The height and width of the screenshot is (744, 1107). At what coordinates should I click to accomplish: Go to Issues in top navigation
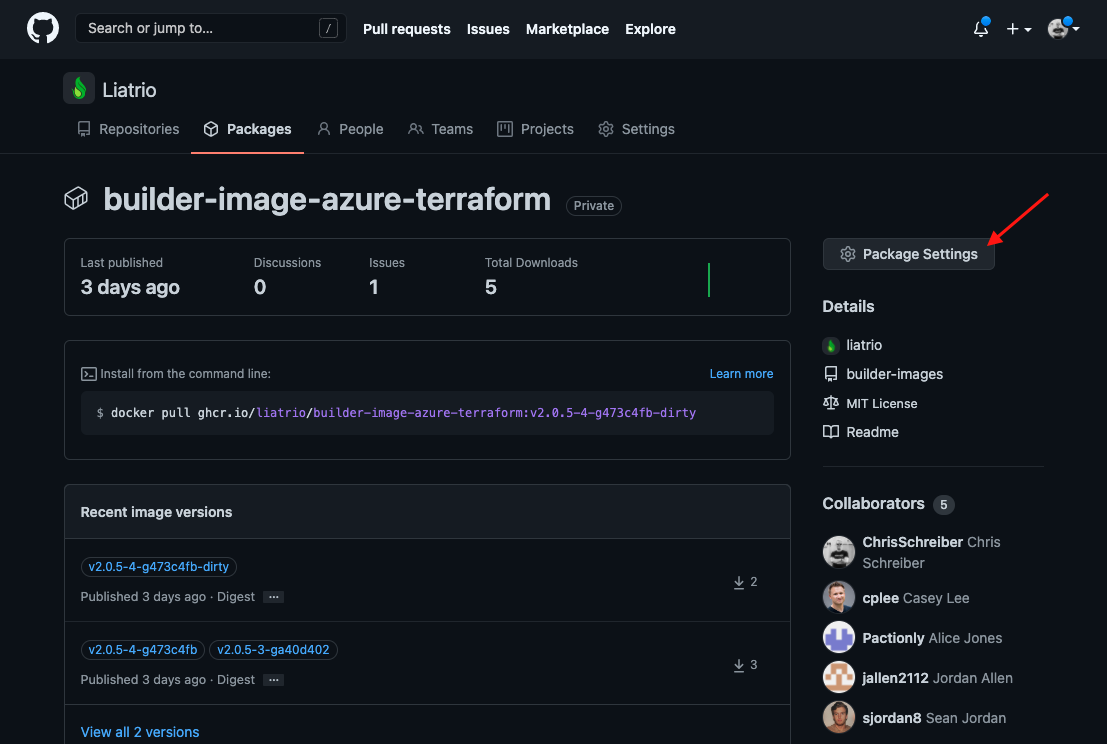click(x=488, y=29)
